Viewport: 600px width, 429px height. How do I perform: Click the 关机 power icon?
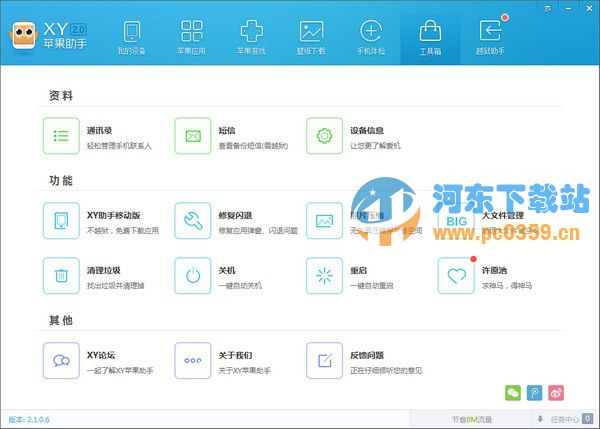click(193, 276)
